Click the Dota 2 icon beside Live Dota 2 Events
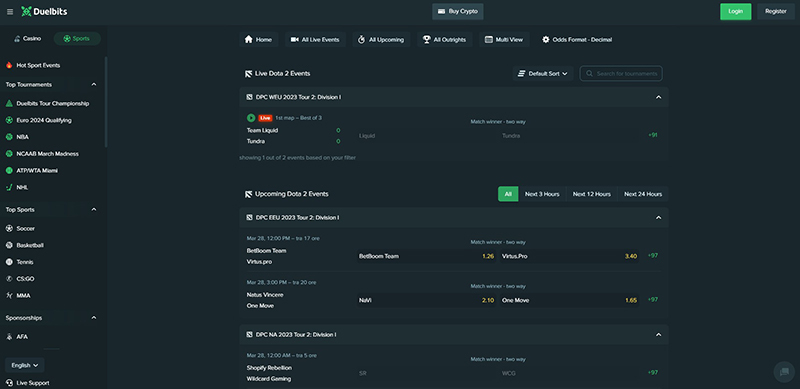The height and width of the screenshot is (389, 800). [248, 74]
